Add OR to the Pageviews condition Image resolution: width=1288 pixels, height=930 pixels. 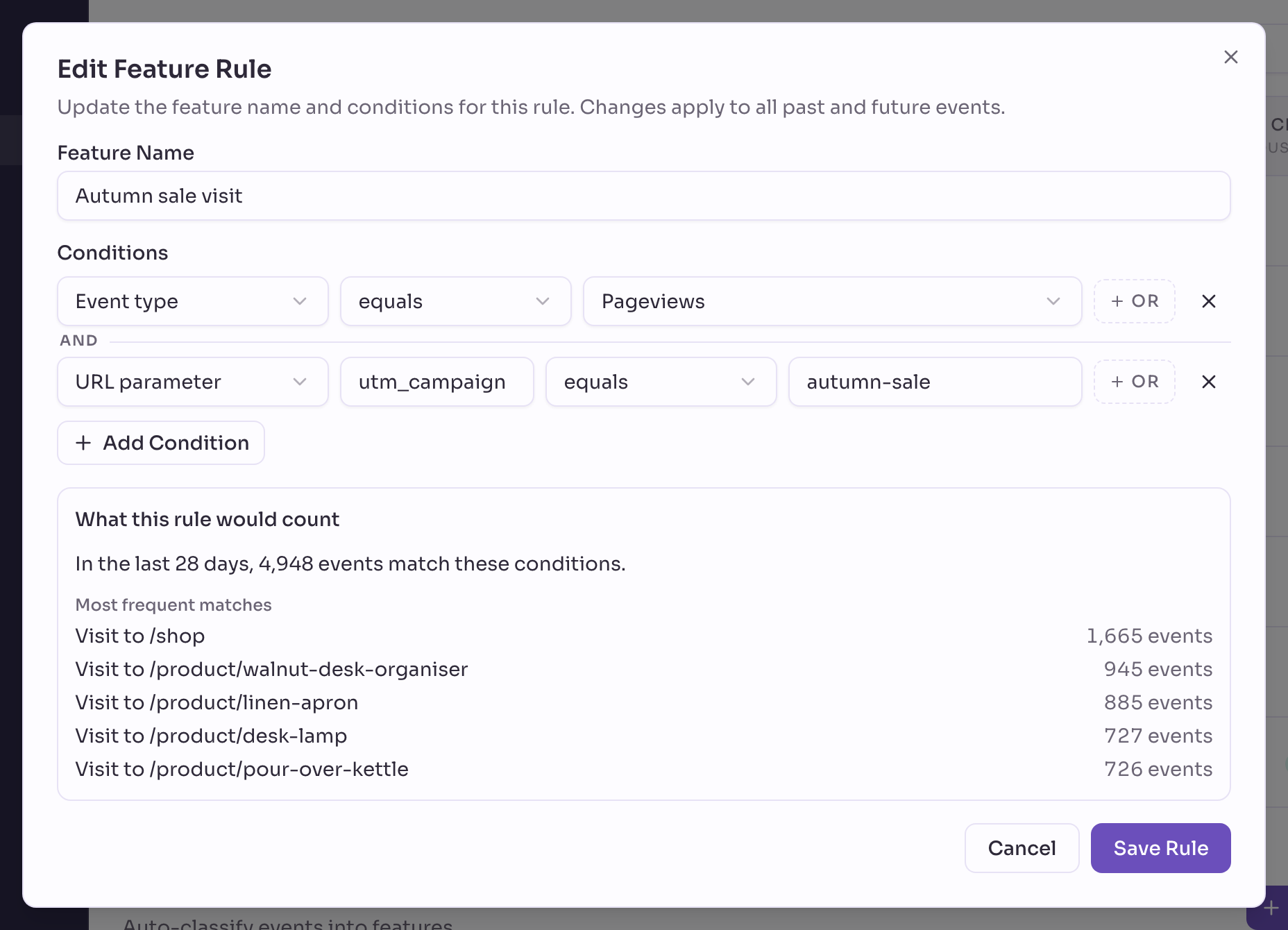click(x=1135, y=301)
